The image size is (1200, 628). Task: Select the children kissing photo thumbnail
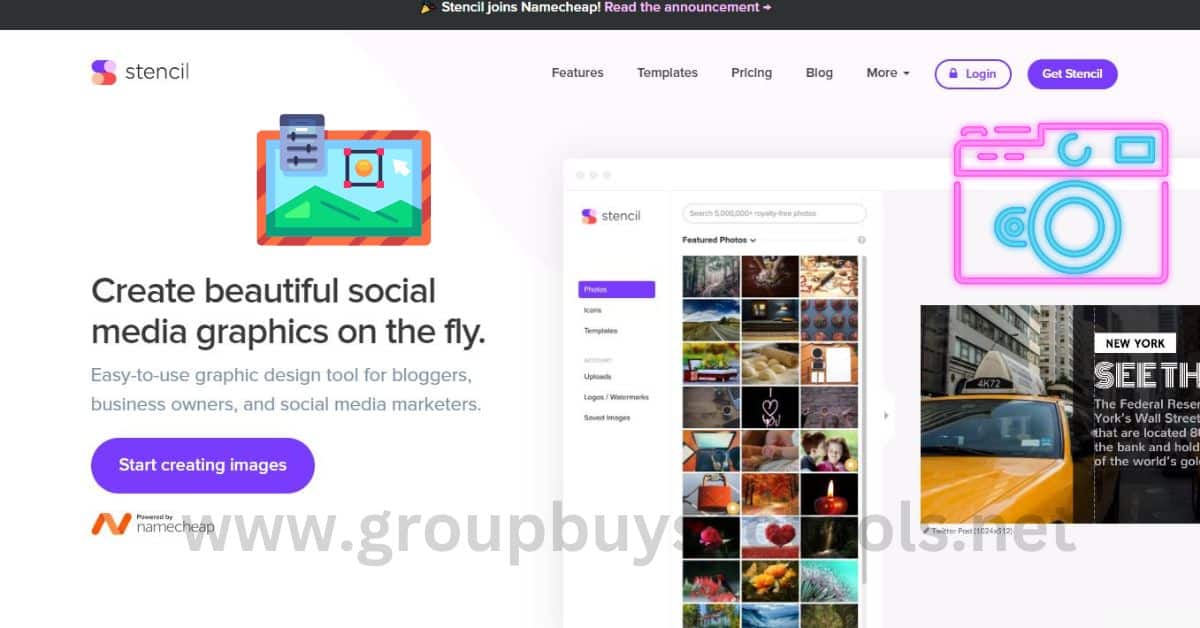829,451
